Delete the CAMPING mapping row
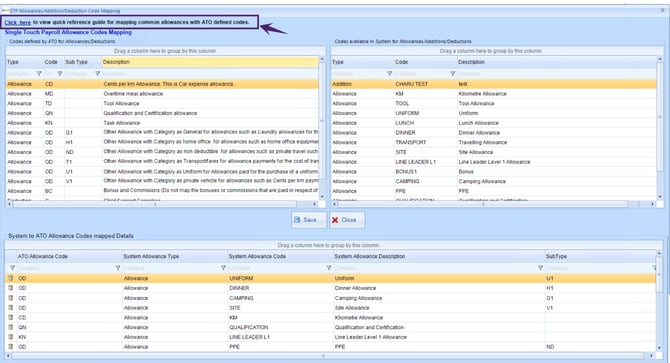 [x=11, y=298]
